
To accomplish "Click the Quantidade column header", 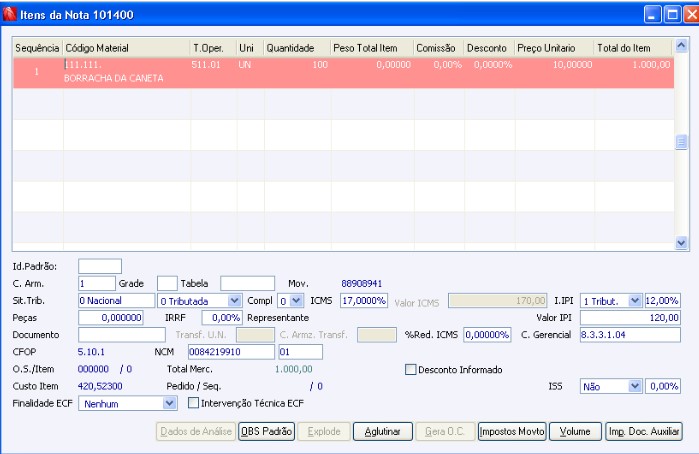I will pos(297,48).
